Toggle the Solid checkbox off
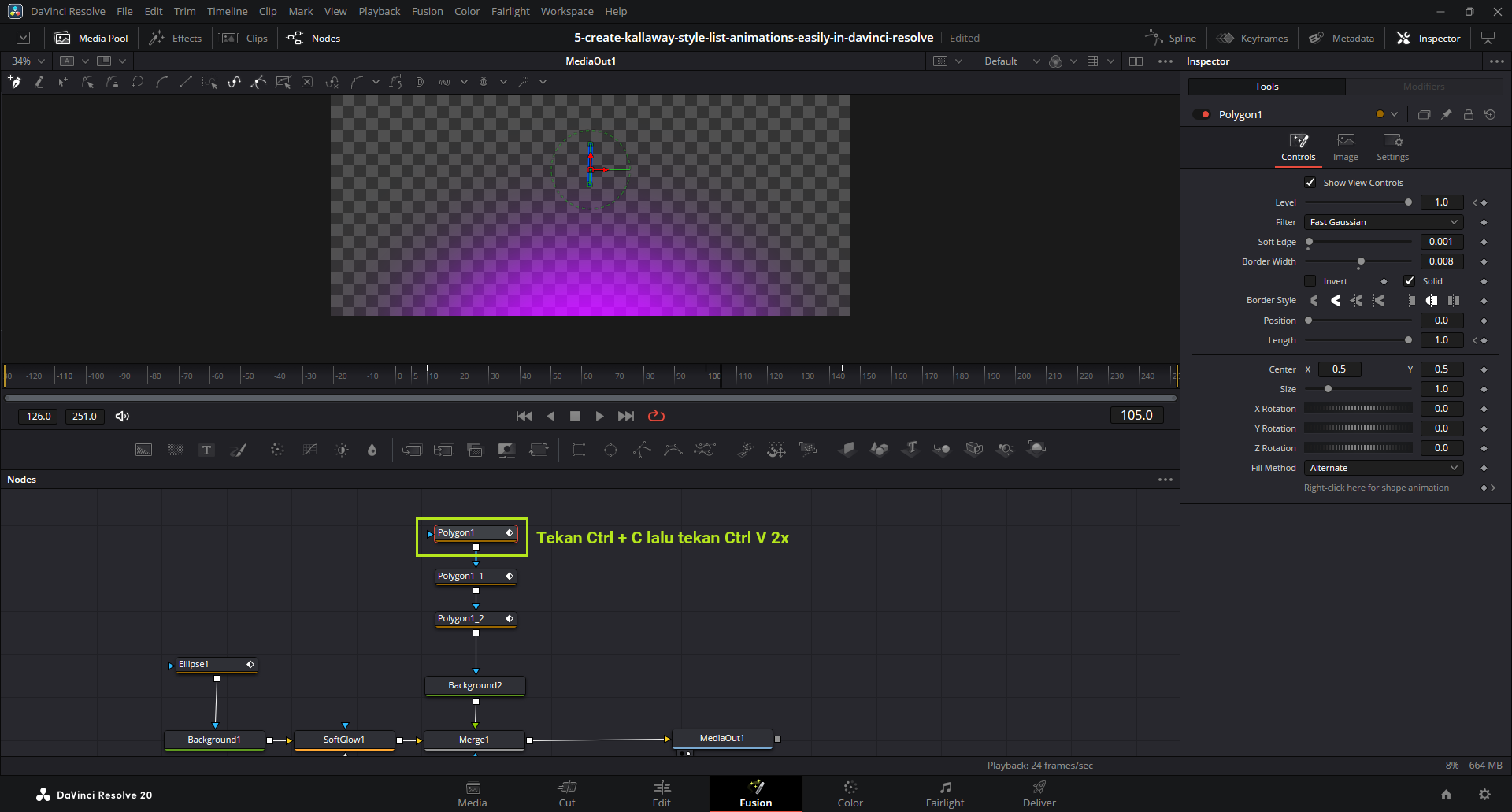1512x812 pixels. pos(1410,281)
